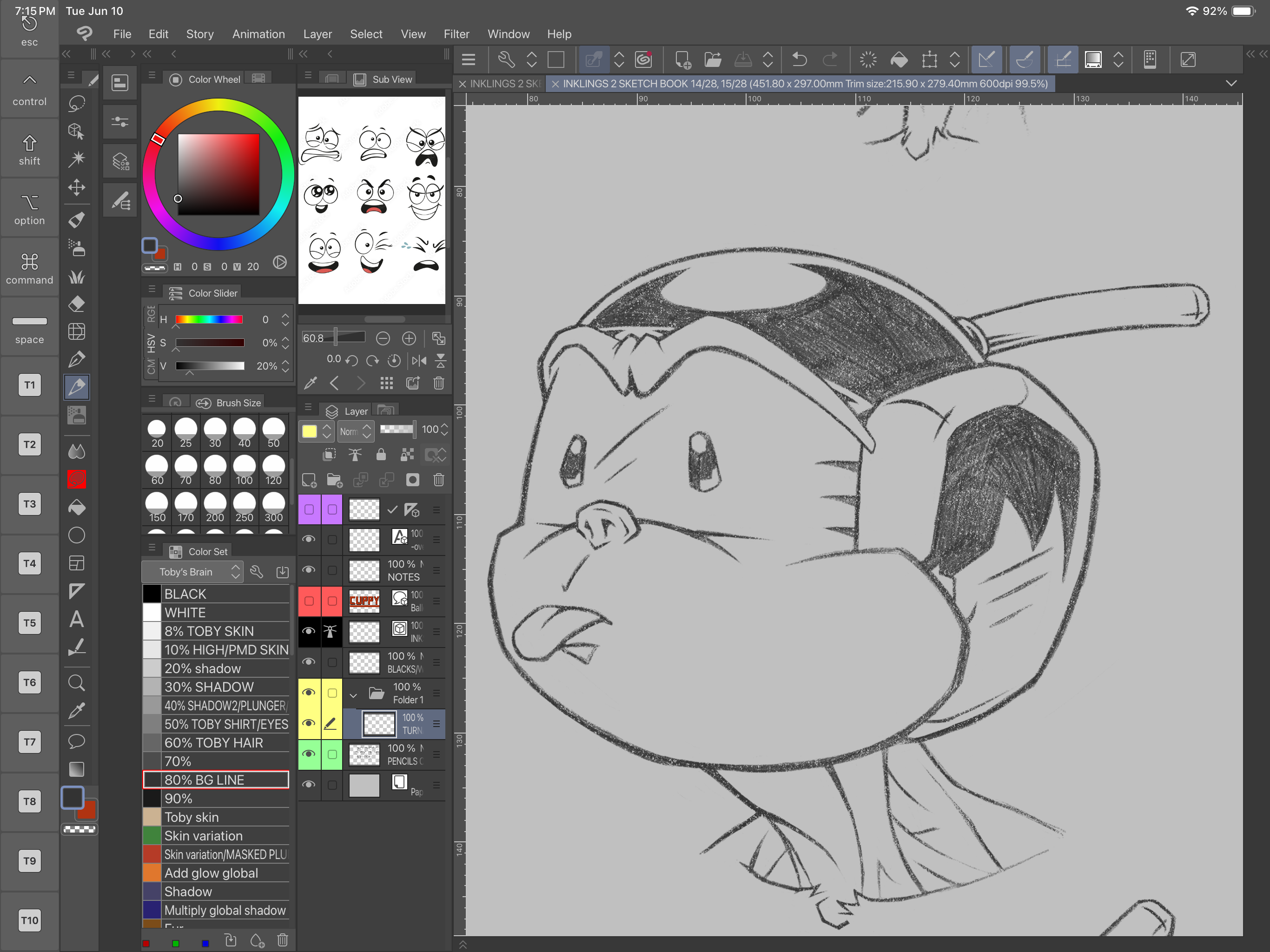Toggle visibility of TURN layer
The width and height of the screenshot is (1270, 952).
point(309,723)
